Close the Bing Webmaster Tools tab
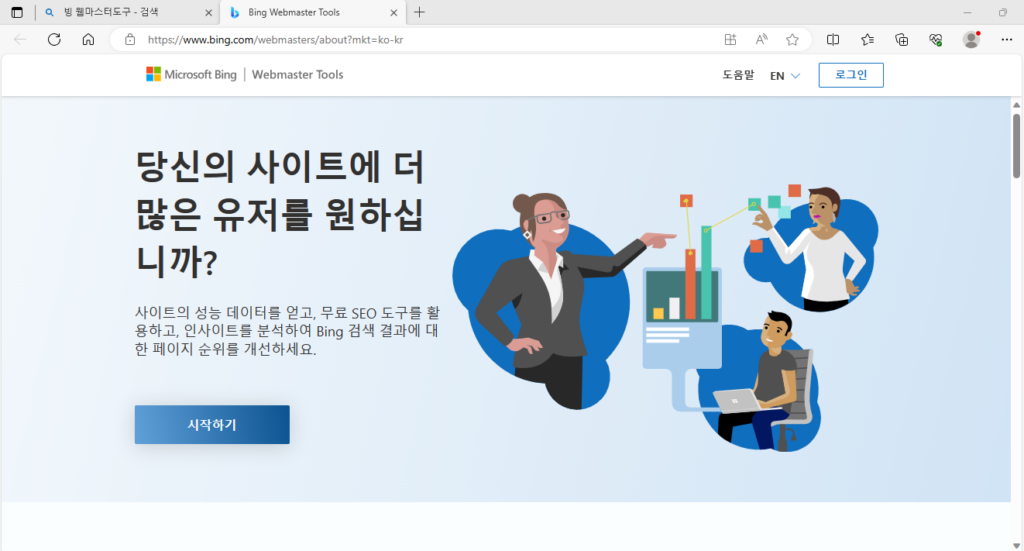 (x=394, y=12)
